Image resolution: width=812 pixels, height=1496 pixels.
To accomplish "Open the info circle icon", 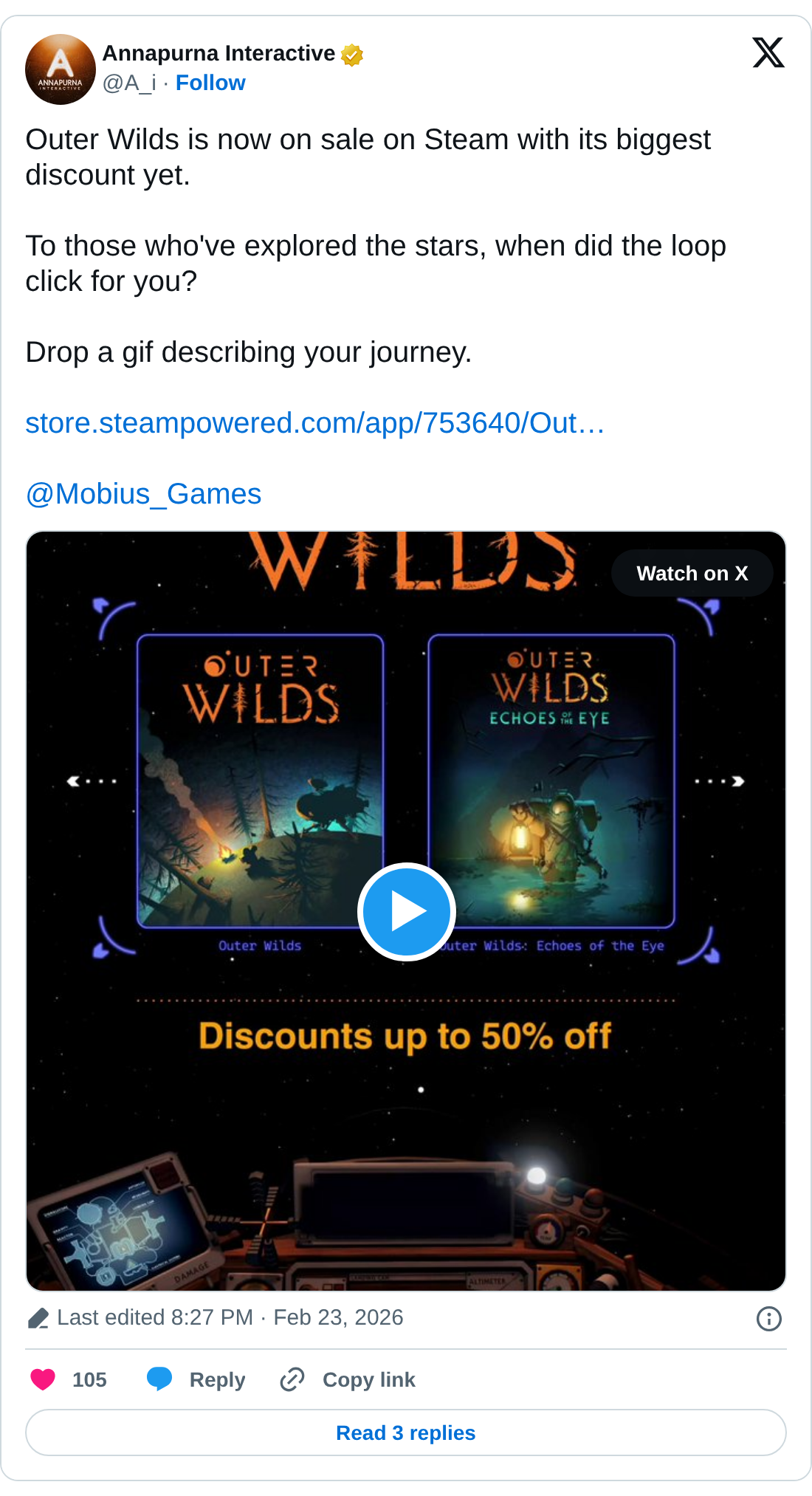I will [x=768, y=1319].
